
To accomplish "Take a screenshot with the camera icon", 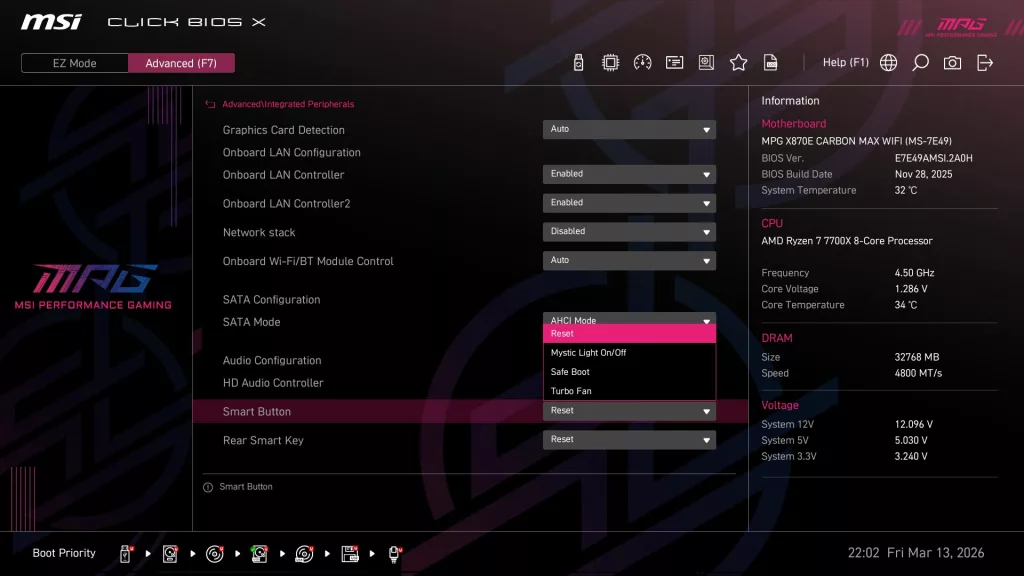I will point(952,62).
